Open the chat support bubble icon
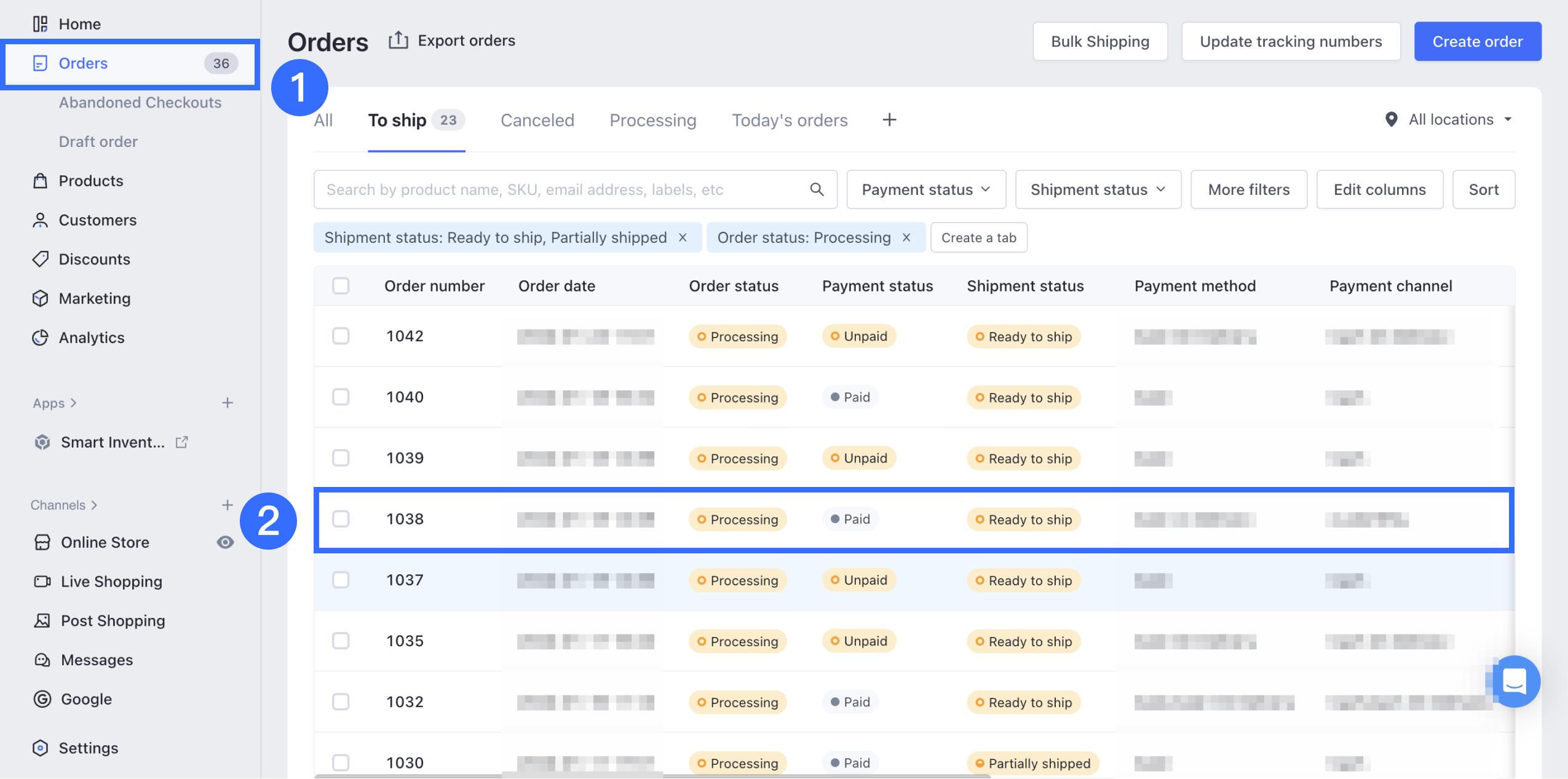1568x779 pixels. click(1515, 681)
